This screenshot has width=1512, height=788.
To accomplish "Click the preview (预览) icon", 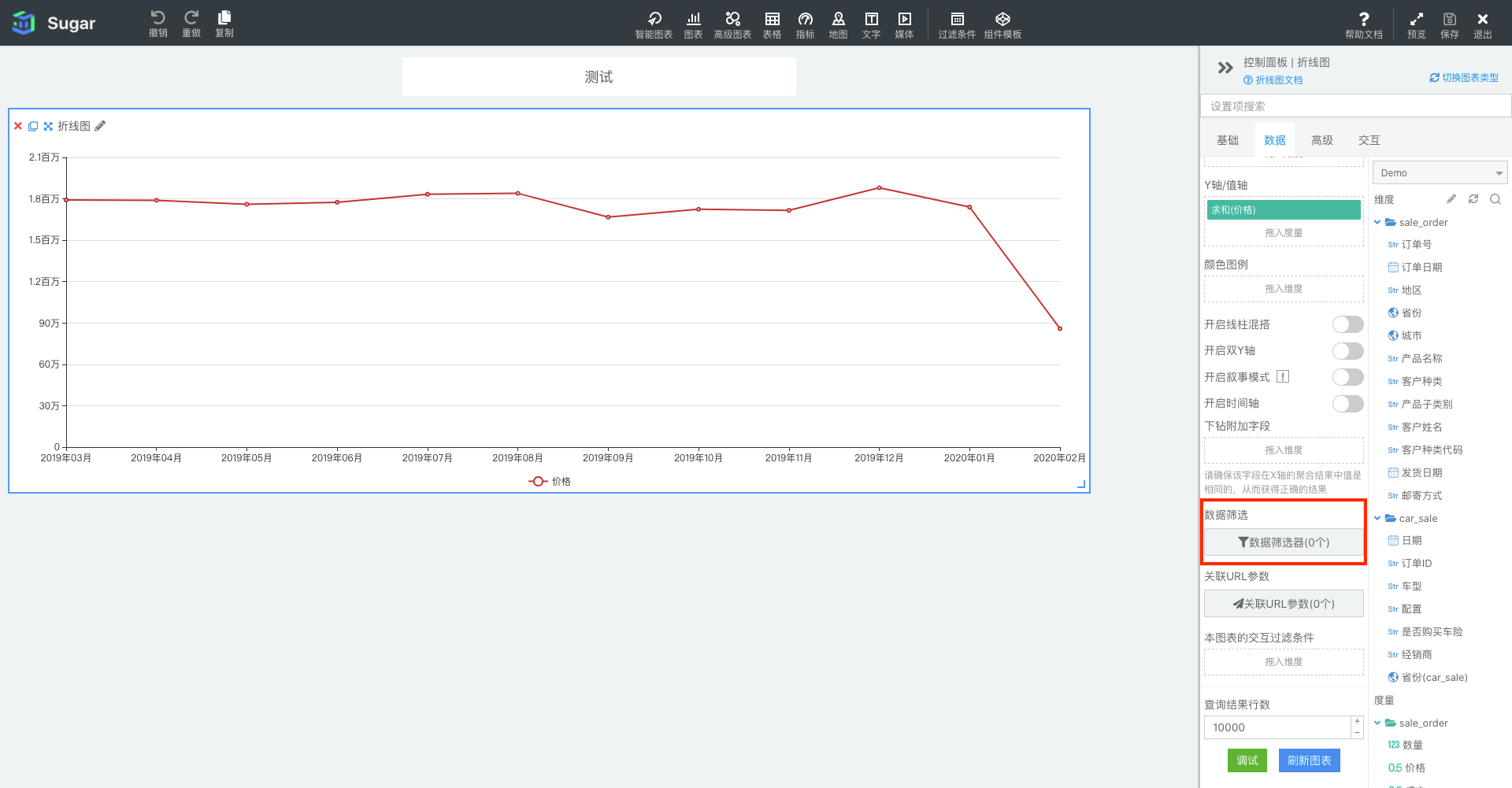I will point(1416,19).
